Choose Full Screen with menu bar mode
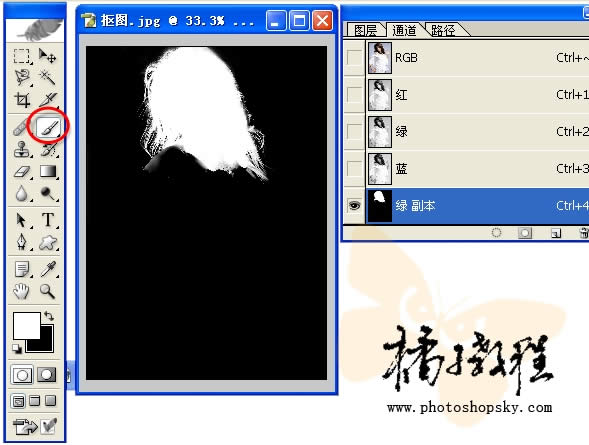This screenshot has height=445, width=589. tap(35, 401)
